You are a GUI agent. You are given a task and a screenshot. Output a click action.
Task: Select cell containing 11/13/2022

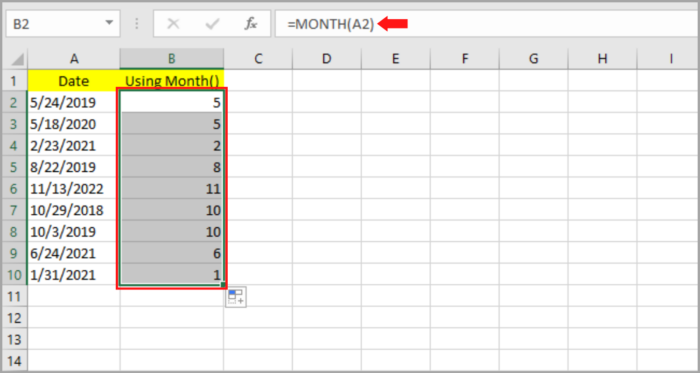[74, 189]
